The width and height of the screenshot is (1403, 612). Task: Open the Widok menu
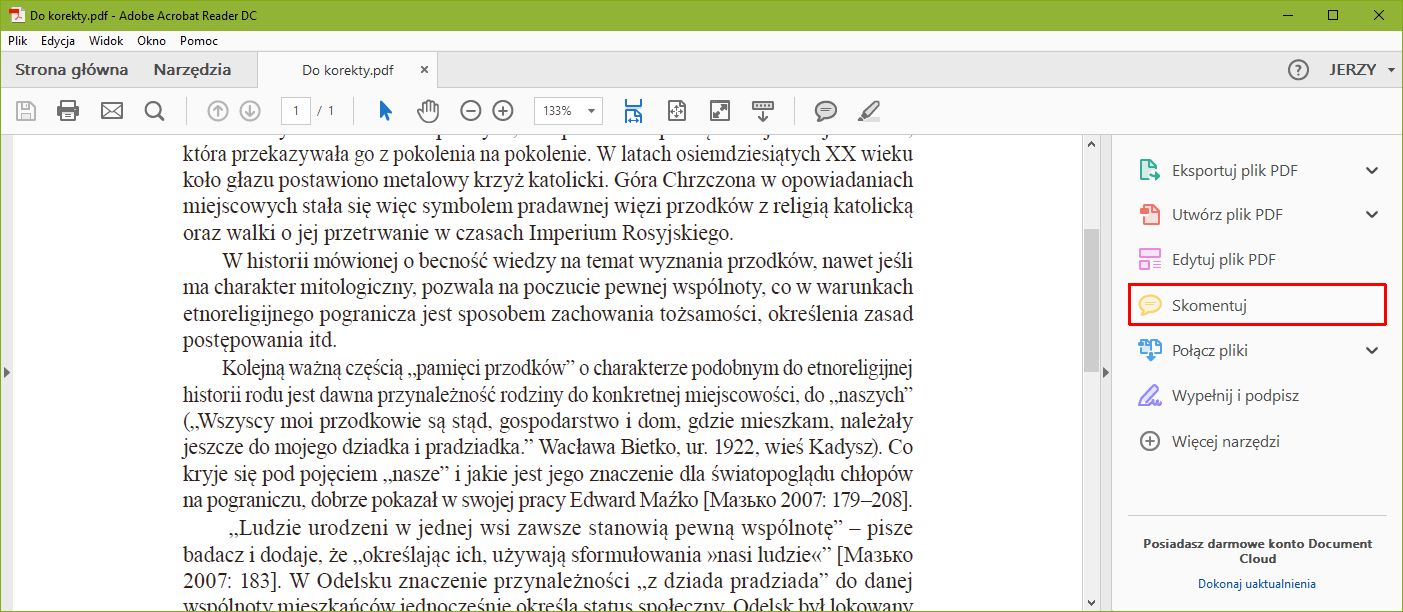coord(105,41)
